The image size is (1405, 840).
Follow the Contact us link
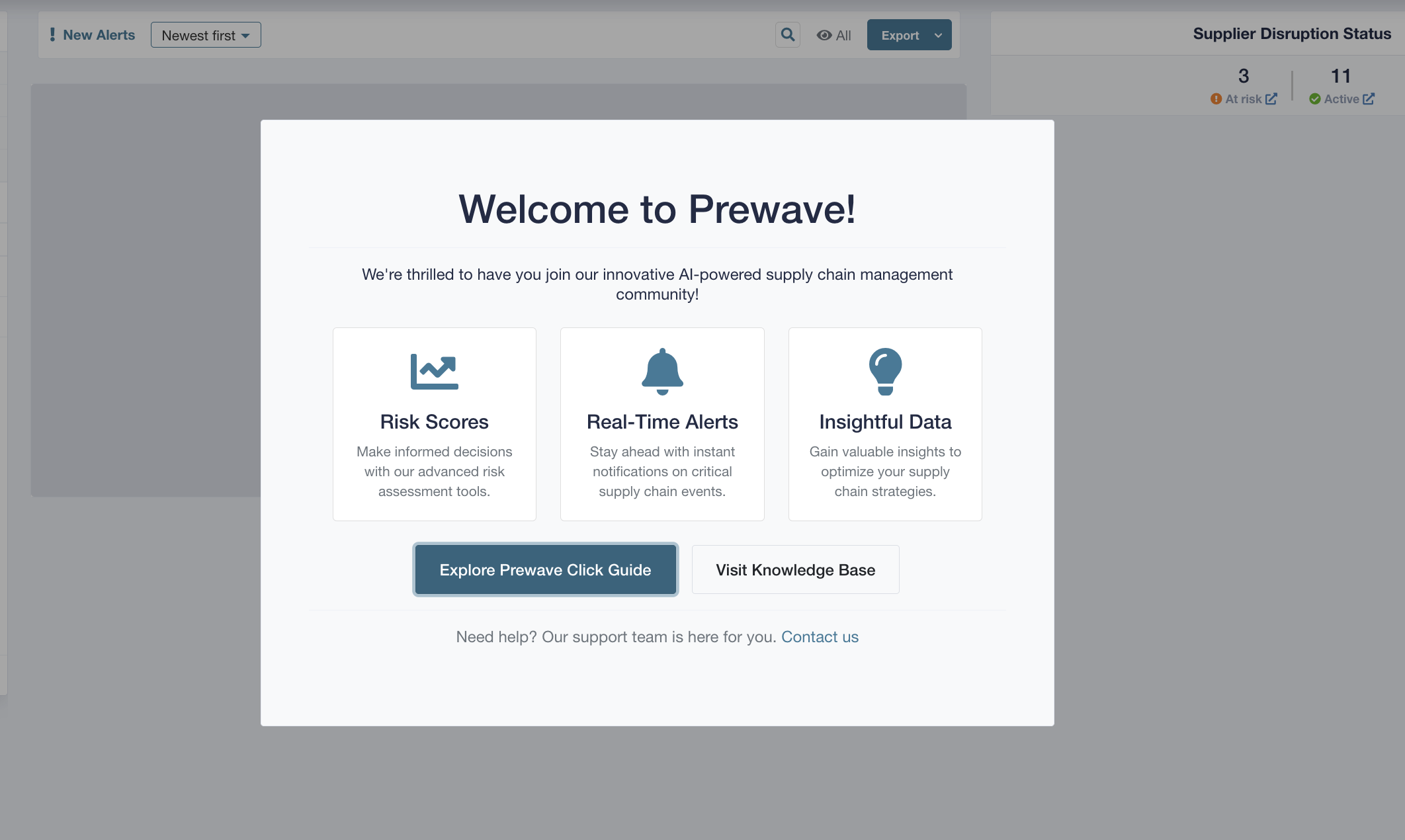click(820, 637)
